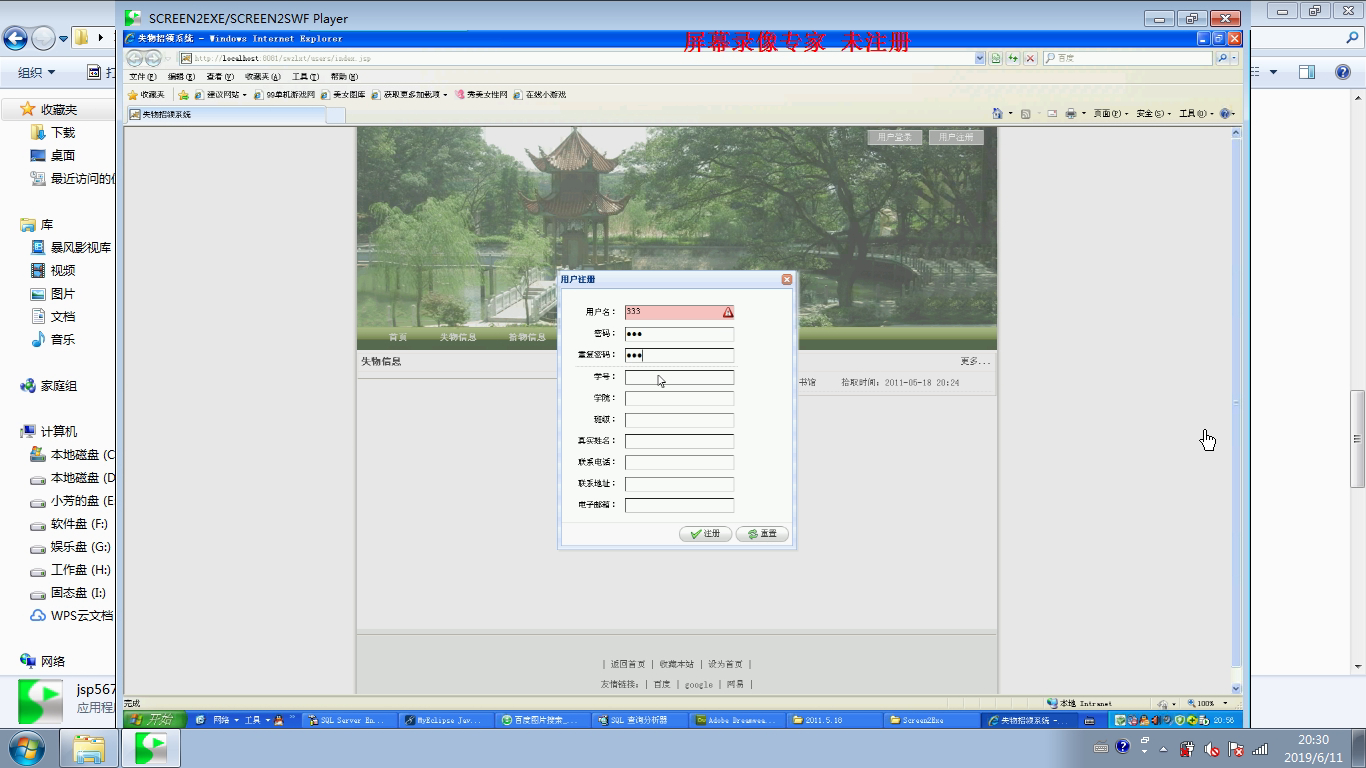Click the 注册 (register) button in the dialog
Screen dimensions: 1366x768
(706, 534)
